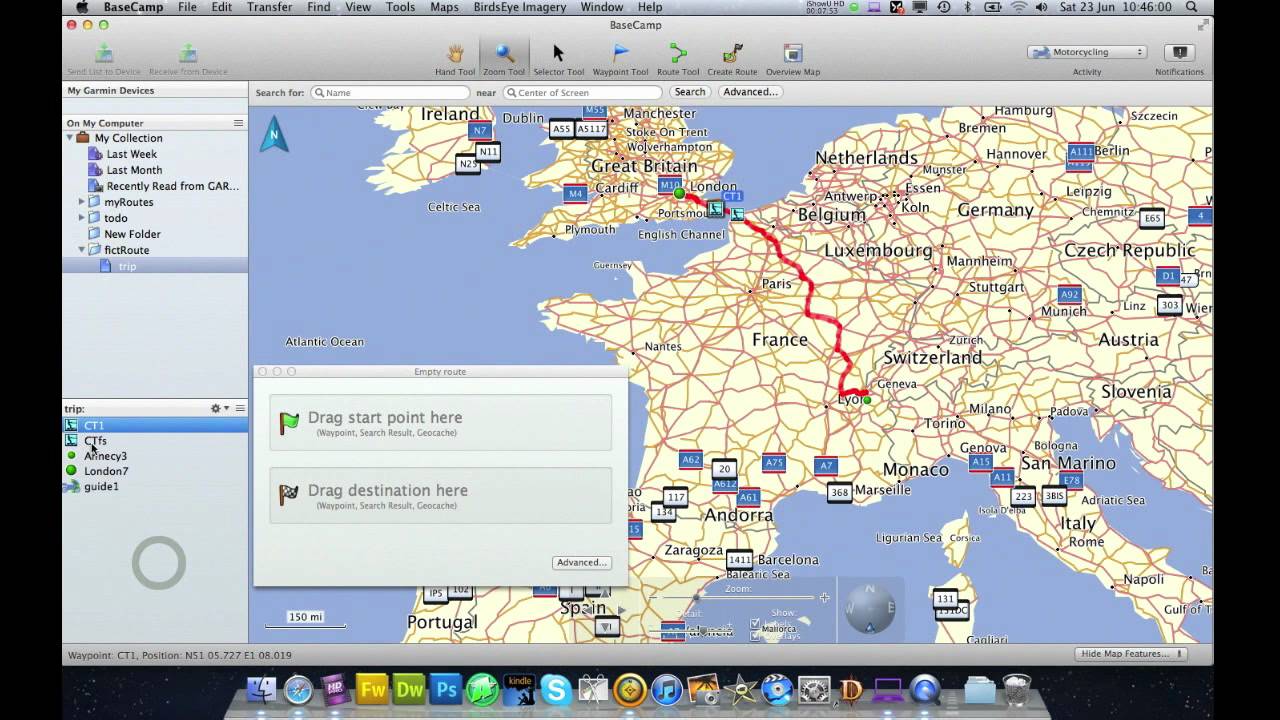Collapse the My Collection tree
This screenshot has height=720, width=1280.
pyautogui.click(x=70, y=138)
